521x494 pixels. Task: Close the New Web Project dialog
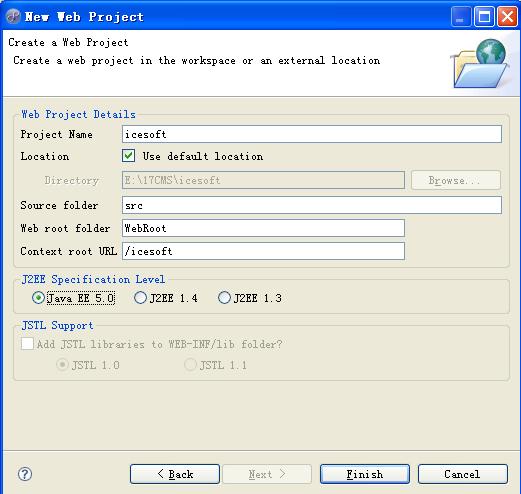[x=507, y=16]
